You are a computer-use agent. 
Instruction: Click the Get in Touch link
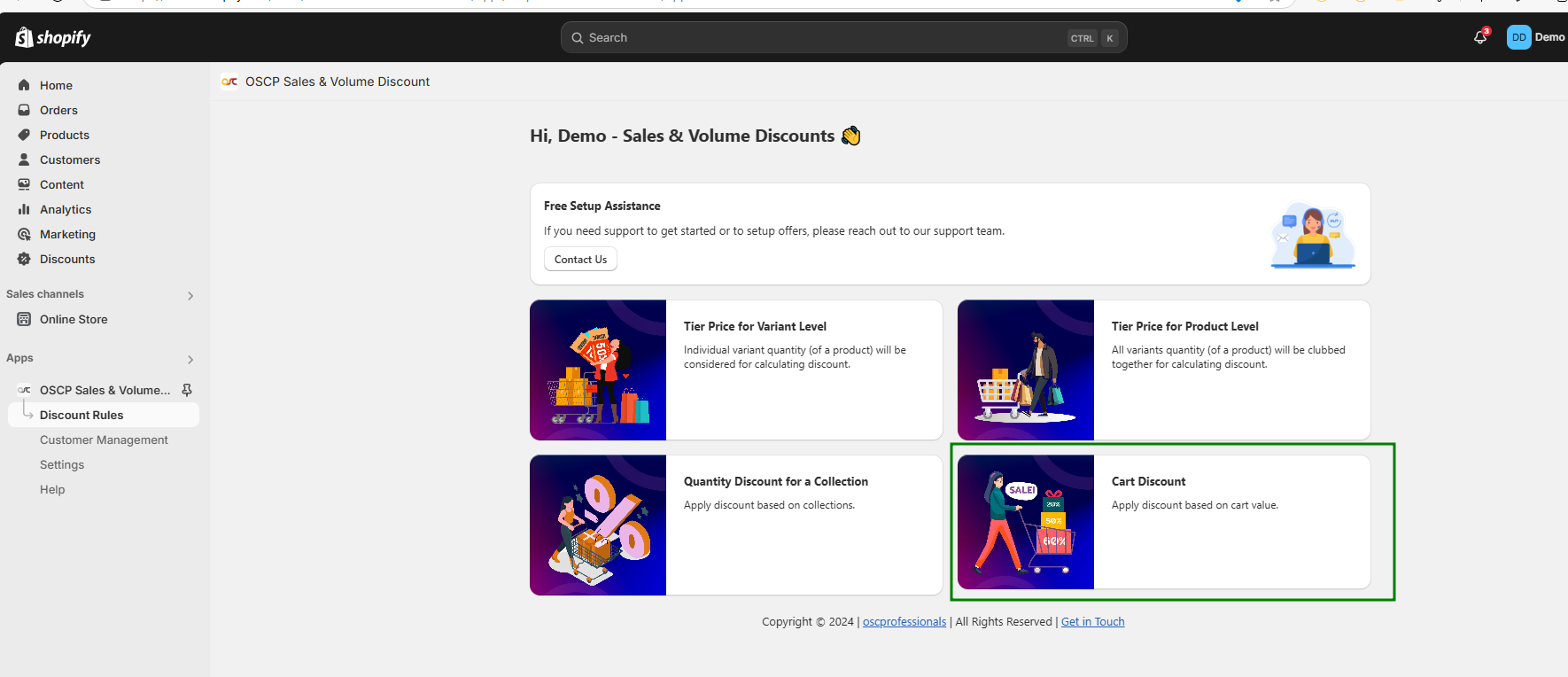[1092, 622]
